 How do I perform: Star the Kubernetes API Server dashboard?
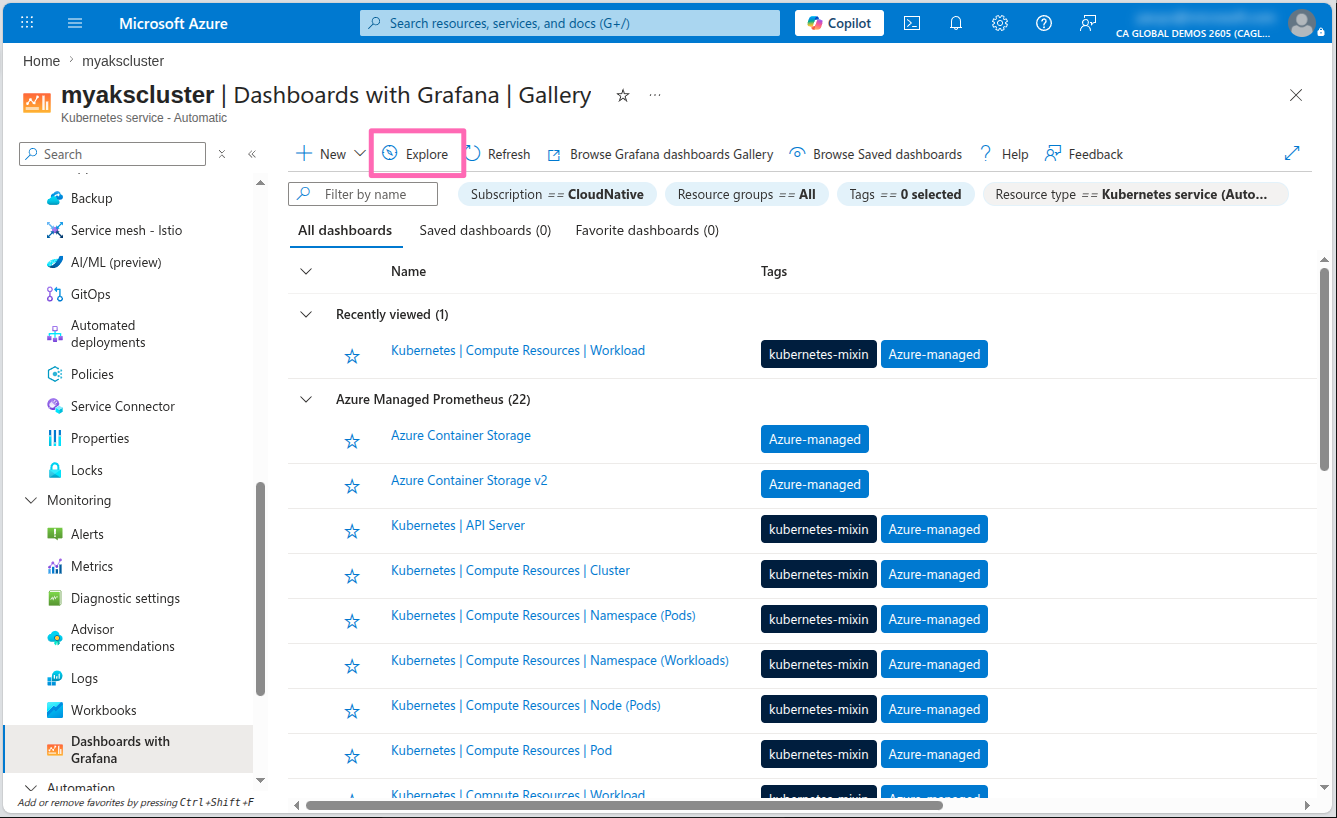[352, 531]
